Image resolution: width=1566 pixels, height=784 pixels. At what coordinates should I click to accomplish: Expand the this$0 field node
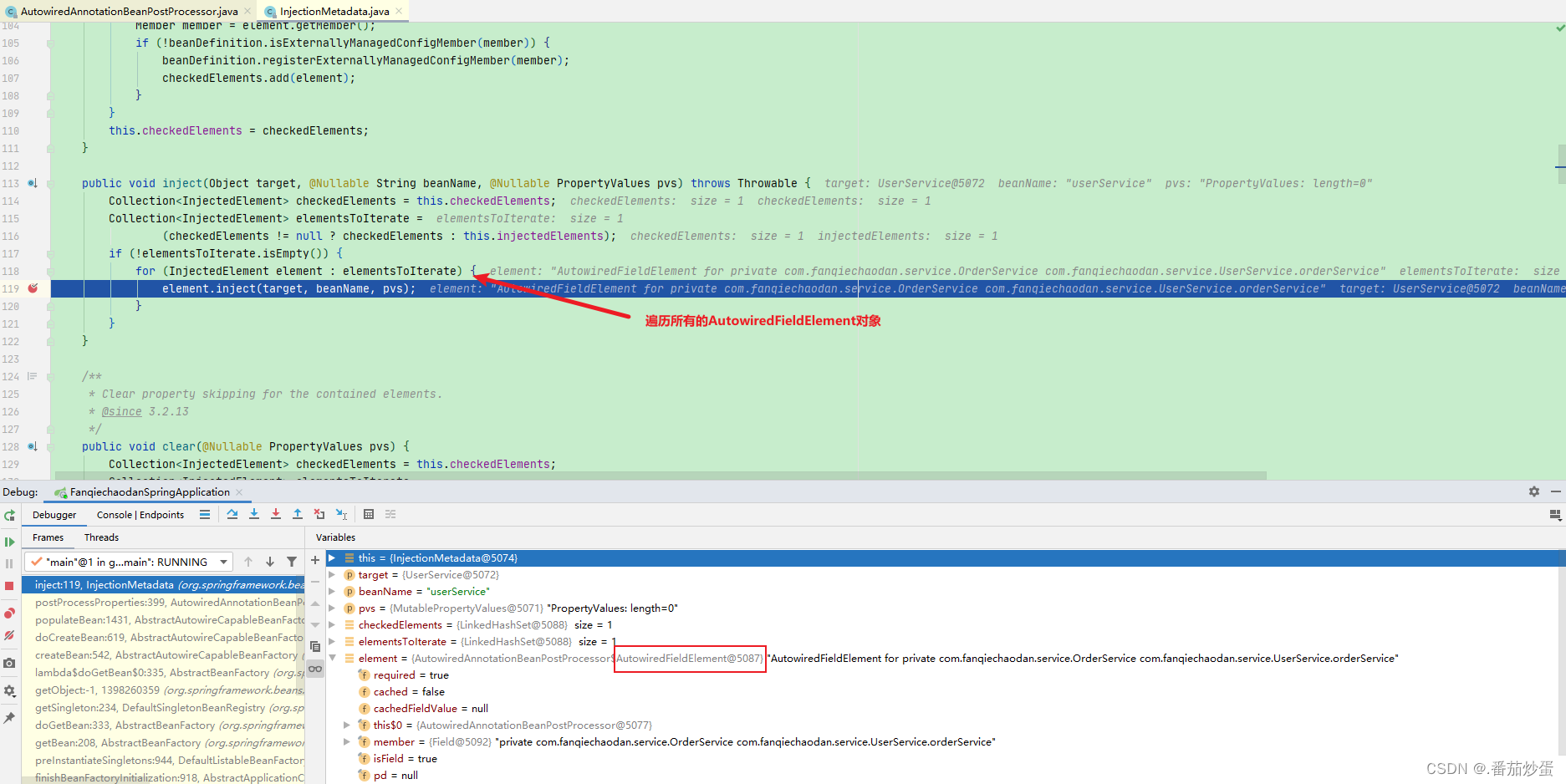pyautogui.click(x=347, y=725)
